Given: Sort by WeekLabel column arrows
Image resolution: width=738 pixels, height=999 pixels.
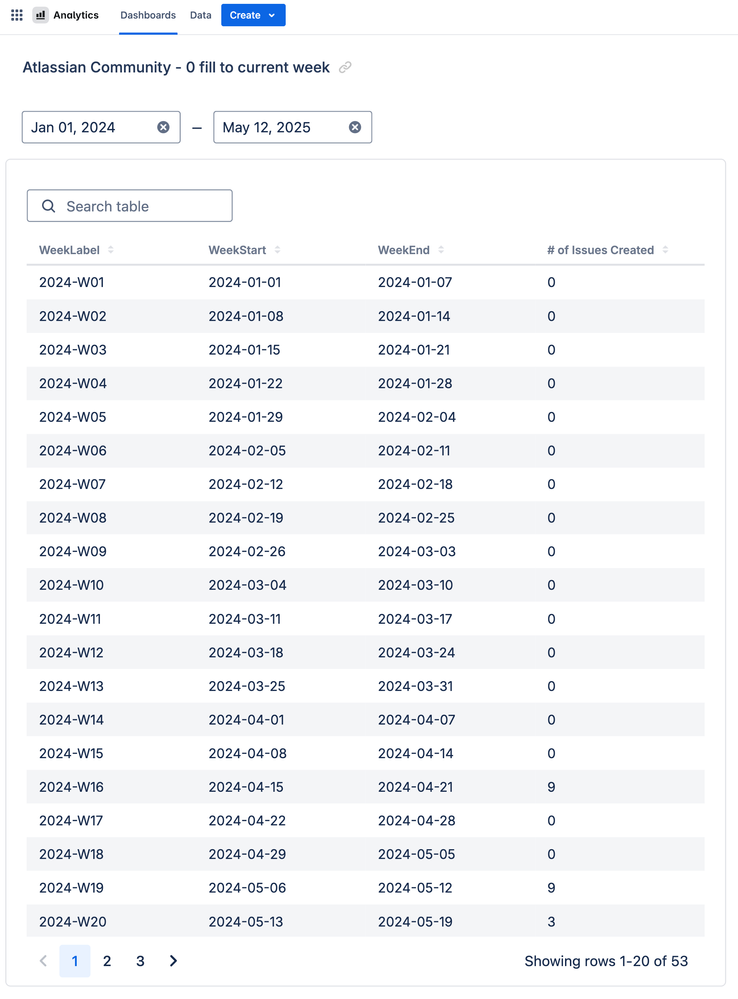Looking at the screenshot, I should (111, 250).
